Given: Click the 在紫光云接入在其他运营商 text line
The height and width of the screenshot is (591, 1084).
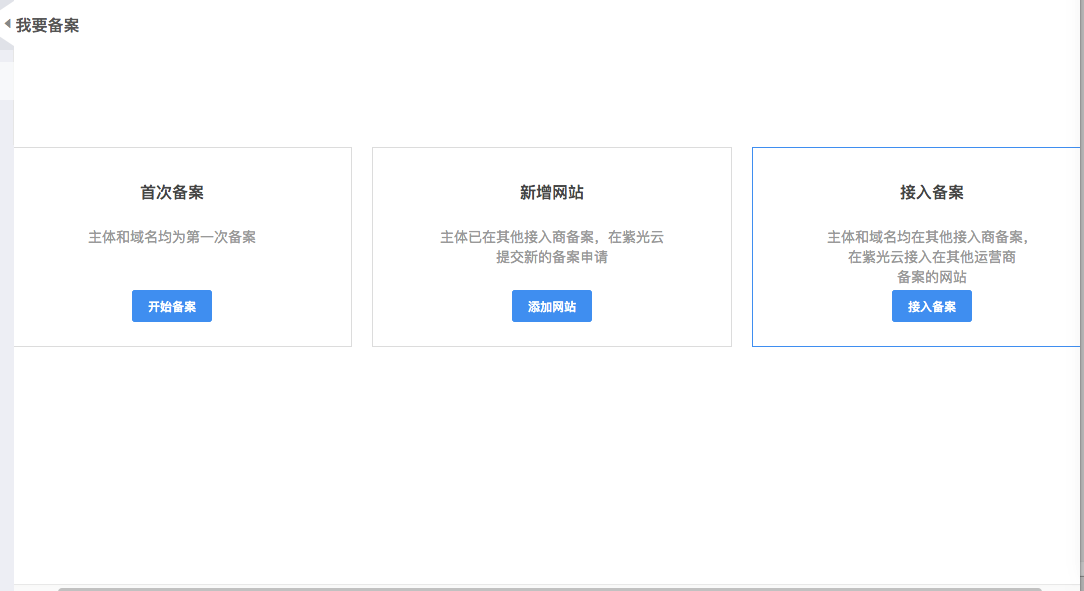Looking at the screenshot, I should (x=932, y=257).
